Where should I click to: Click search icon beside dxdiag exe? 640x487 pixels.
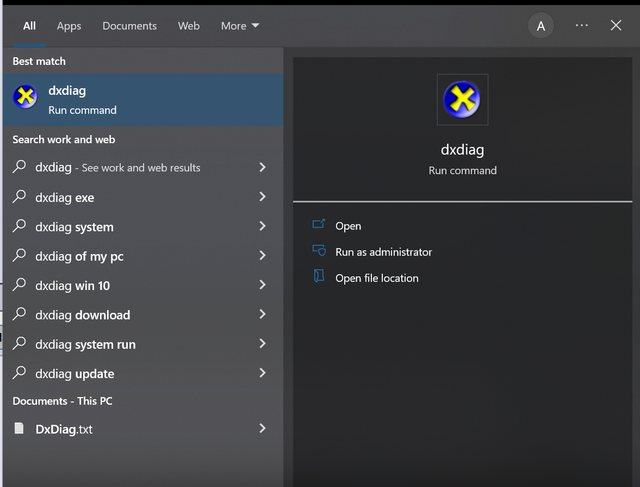point(19,196)
